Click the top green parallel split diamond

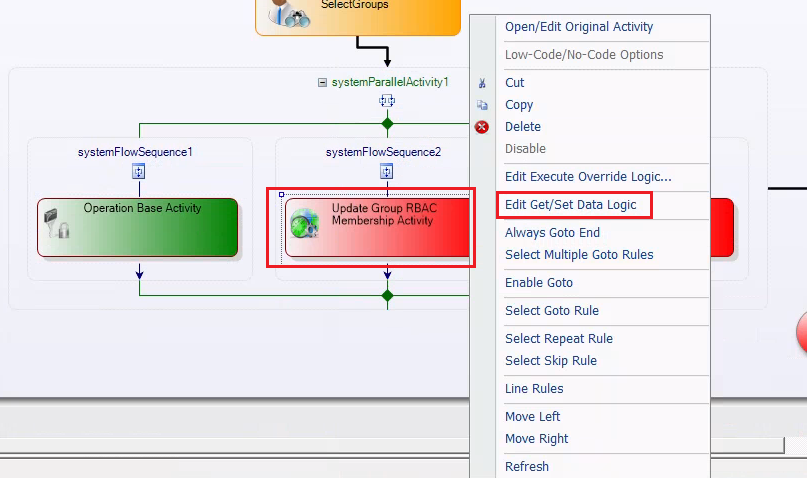coord(388,123)
